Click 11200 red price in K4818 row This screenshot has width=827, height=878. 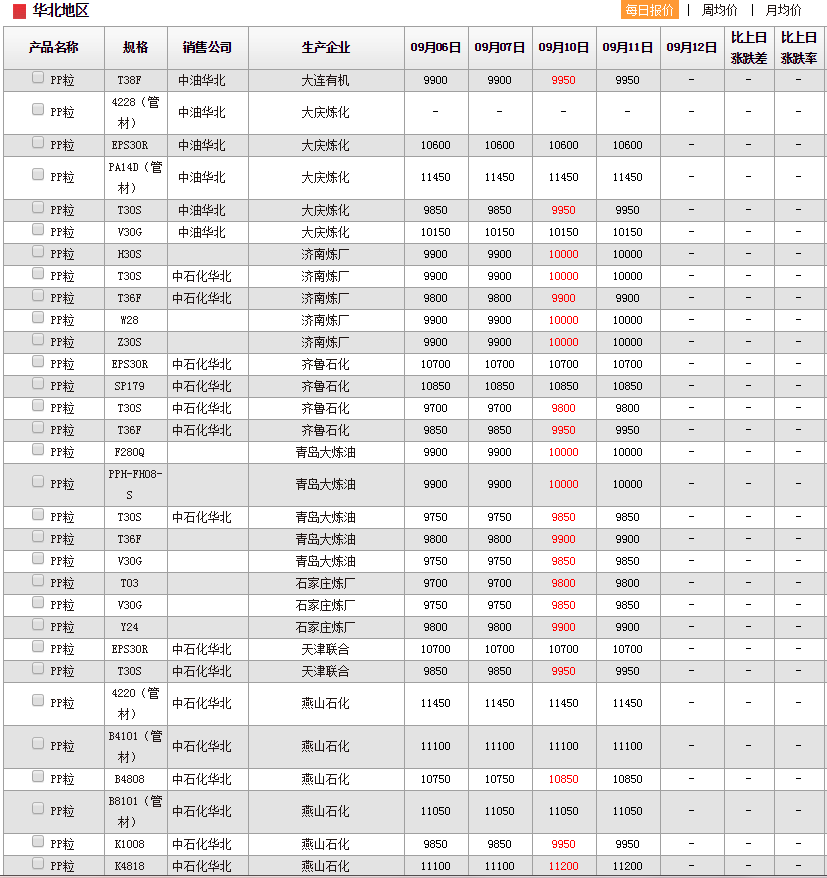(563, 866)
